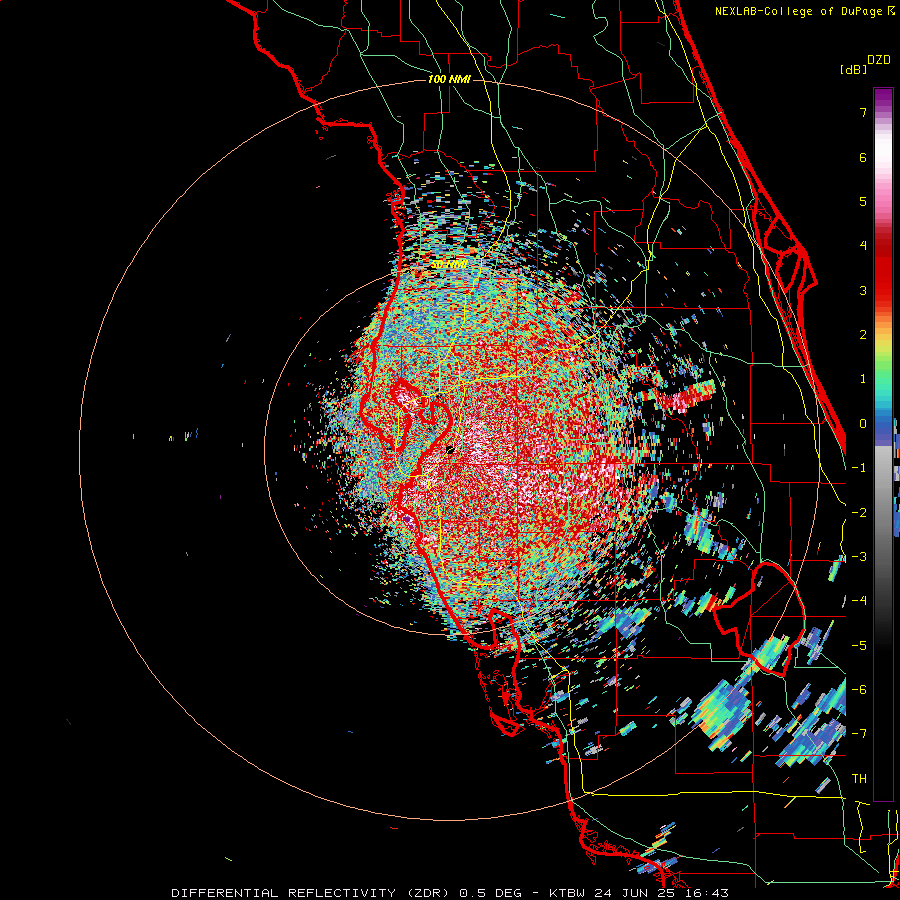Click the positive 2 scale value
This screenshot has width=900, height=900.
pyautogui.click(x=863, y=335)
